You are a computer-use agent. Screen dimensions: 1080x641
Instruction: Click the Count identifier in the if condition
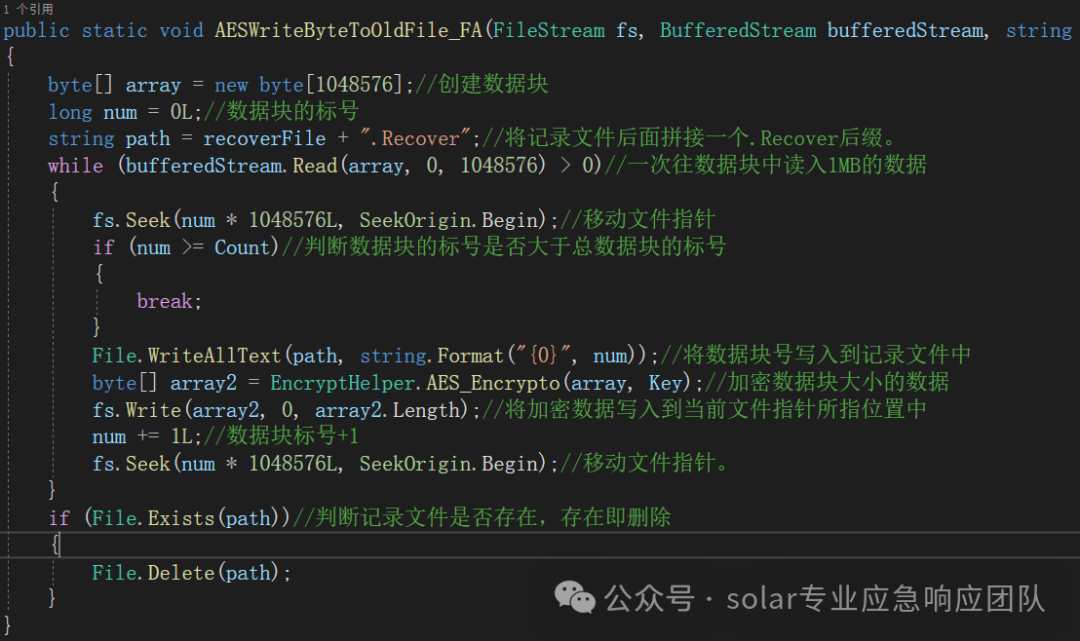coord(242,247)
